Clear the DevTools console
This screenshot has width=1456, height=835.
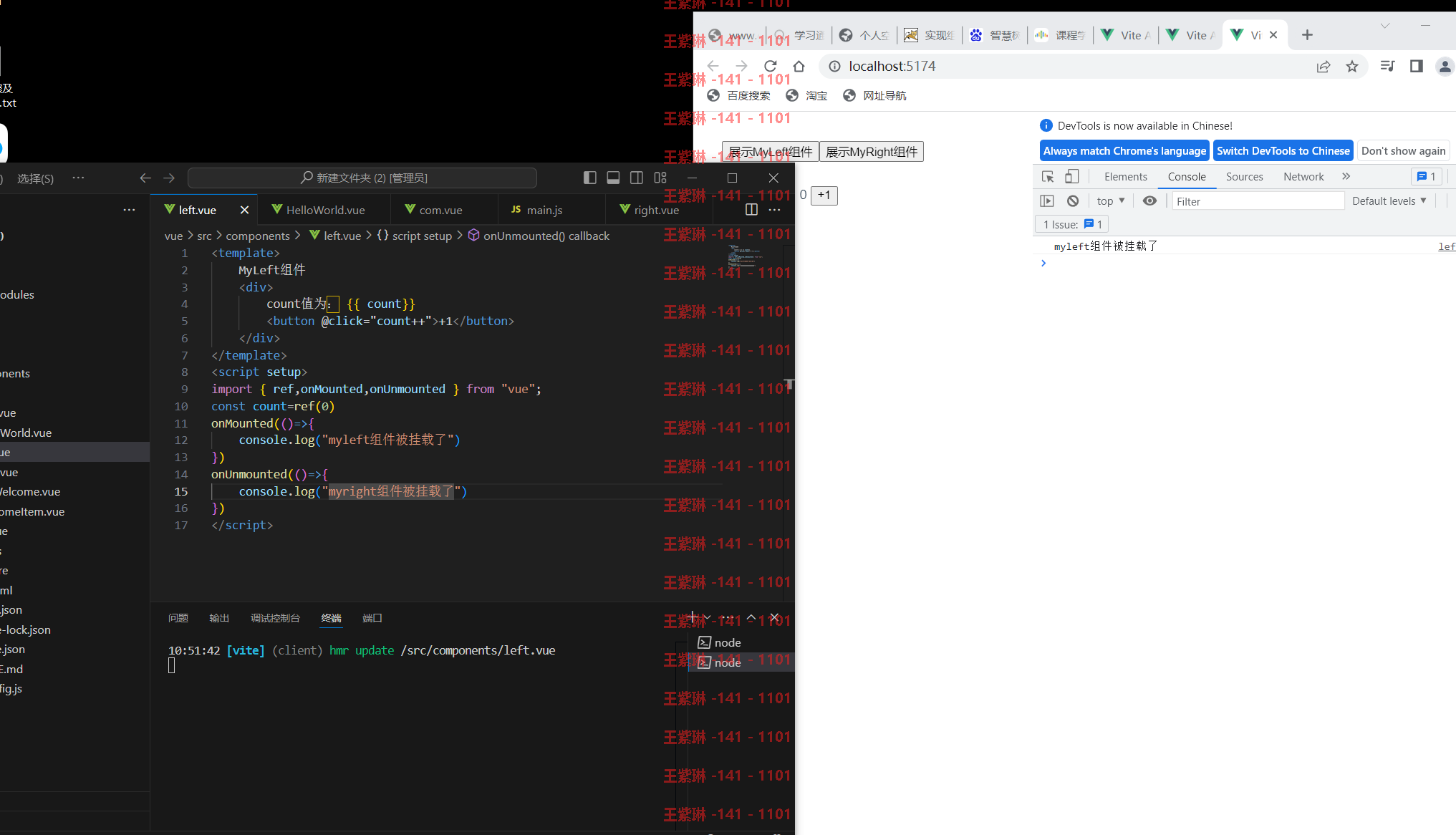tap(1073, 201)
